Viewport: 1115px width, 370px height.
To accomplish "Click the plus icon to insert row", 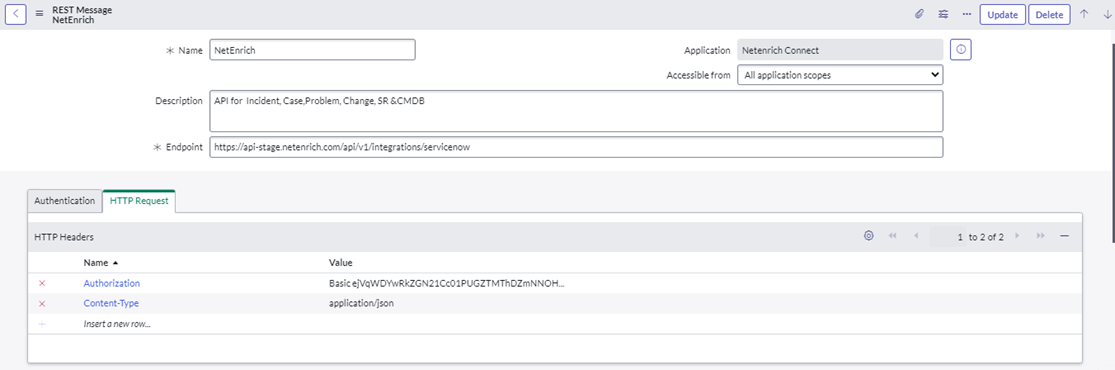I will pos(41,324).
